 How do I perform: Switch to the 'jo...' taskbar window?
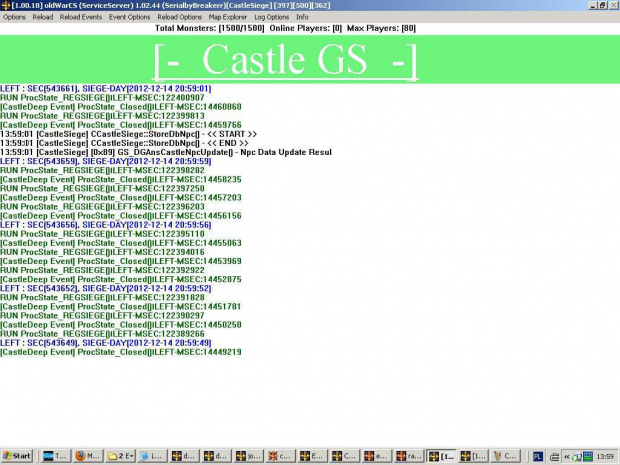(x=255, y=456)
